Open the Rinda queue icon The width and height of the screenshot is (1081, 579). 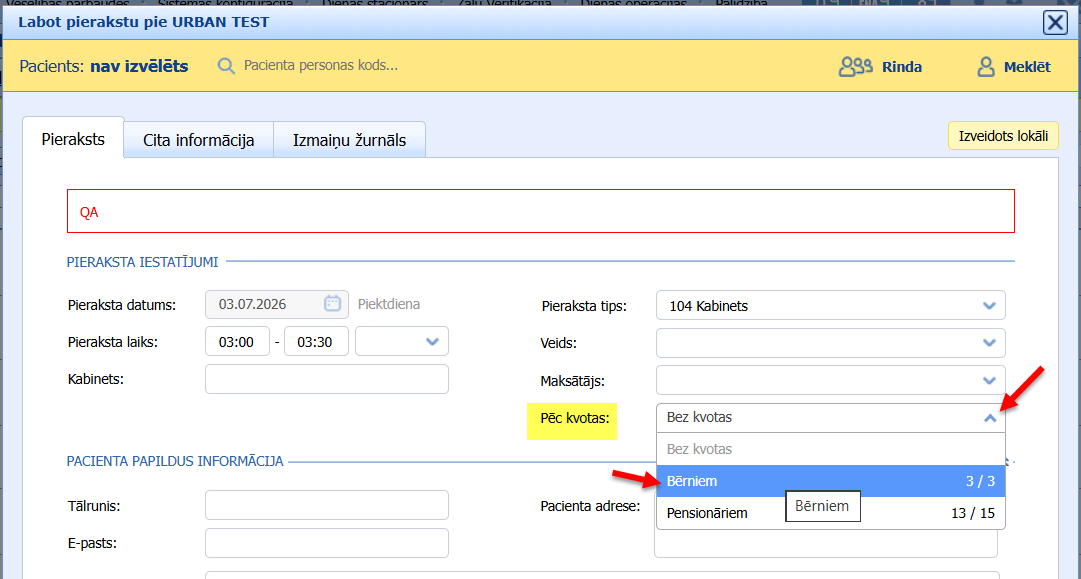pyautogui.click(x=856, y=67)
